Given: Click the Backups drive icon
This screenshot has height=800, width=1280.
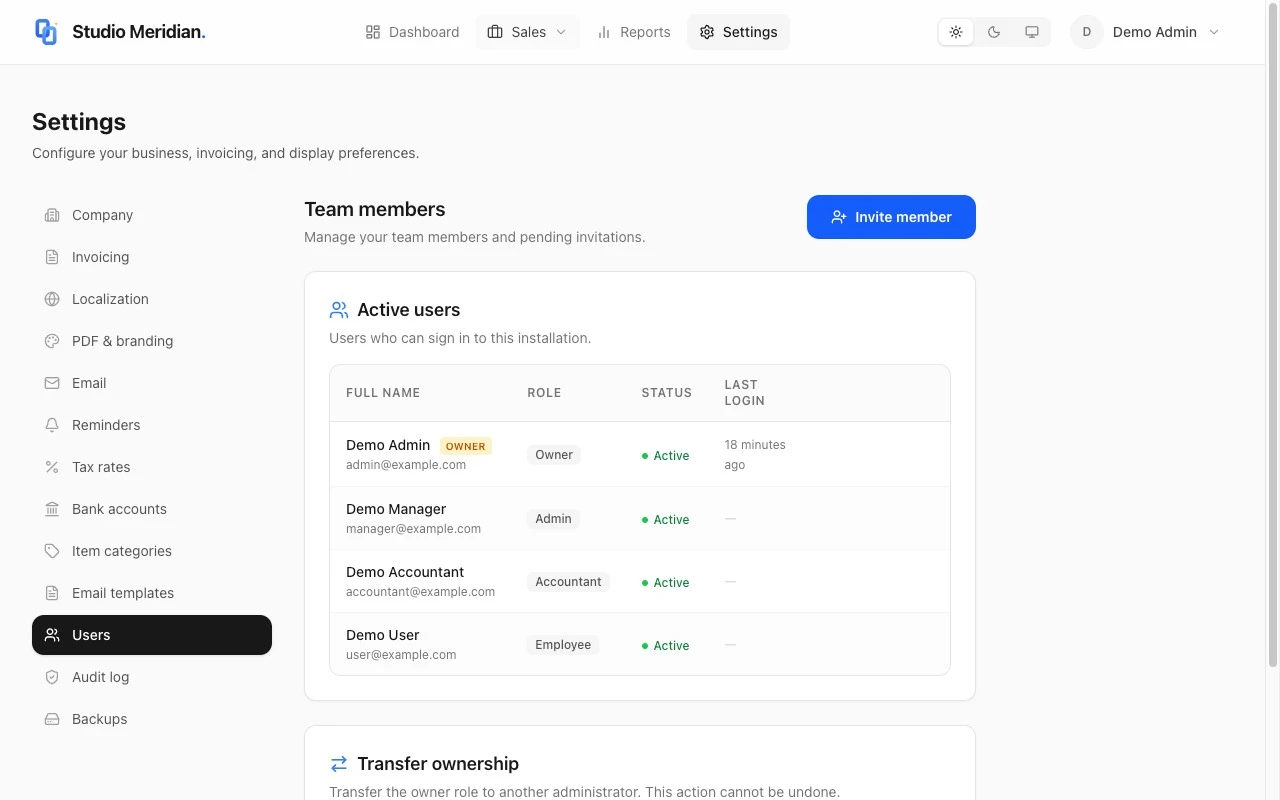Looking at the screenshot, I should pyautogui.click(x=52, y=719).
